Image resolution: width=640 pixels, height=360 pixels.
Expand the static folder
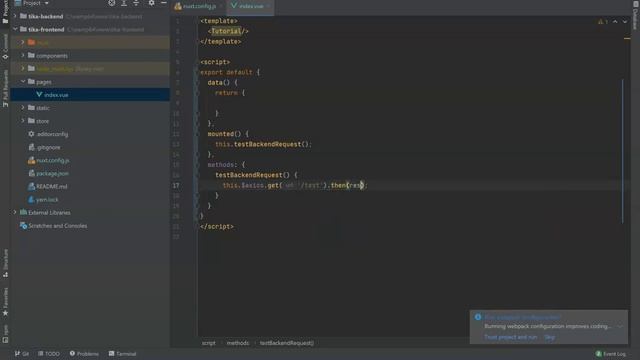click(23, 108)
